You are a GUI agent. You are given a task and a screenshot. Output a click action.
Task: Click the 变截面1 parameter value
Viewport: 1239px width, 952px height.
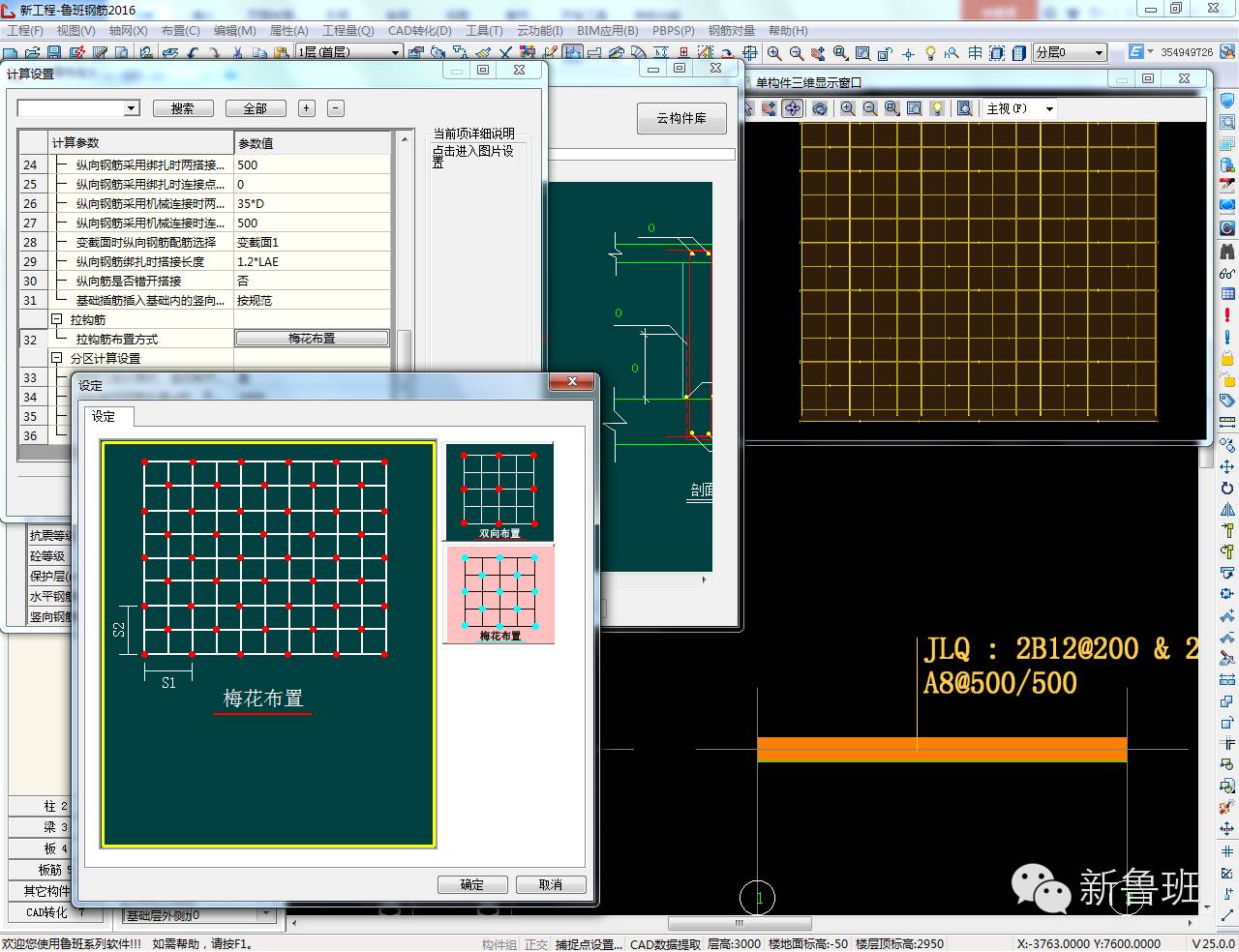tap(312, 242)
